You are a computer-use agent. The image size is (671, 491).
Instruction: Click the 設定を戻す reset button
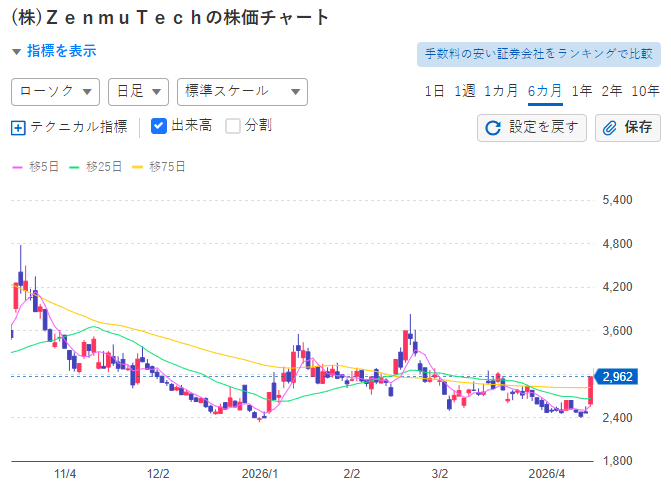pyautogui.click(x=531, y=128)
